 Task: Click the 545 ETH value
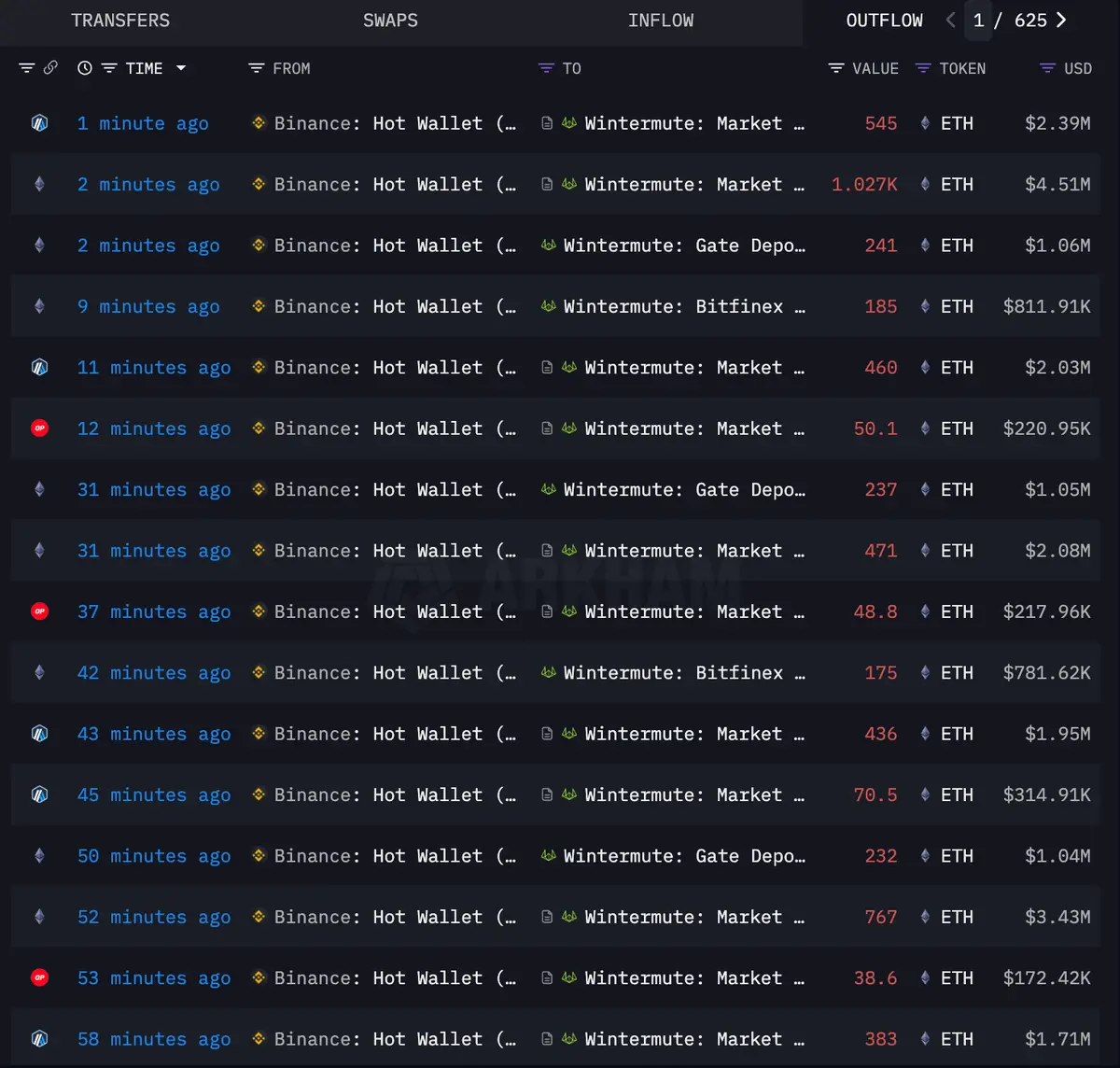pyautogui.click(x=881, y=123)
